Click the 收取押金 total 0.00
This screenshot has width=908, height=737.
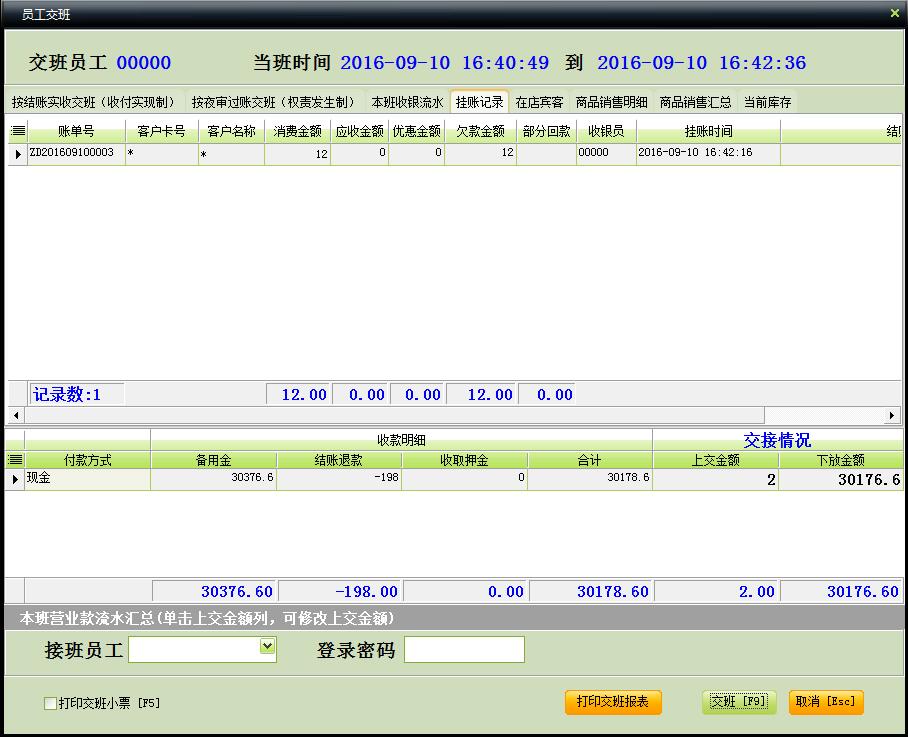(x=465, y=591)
